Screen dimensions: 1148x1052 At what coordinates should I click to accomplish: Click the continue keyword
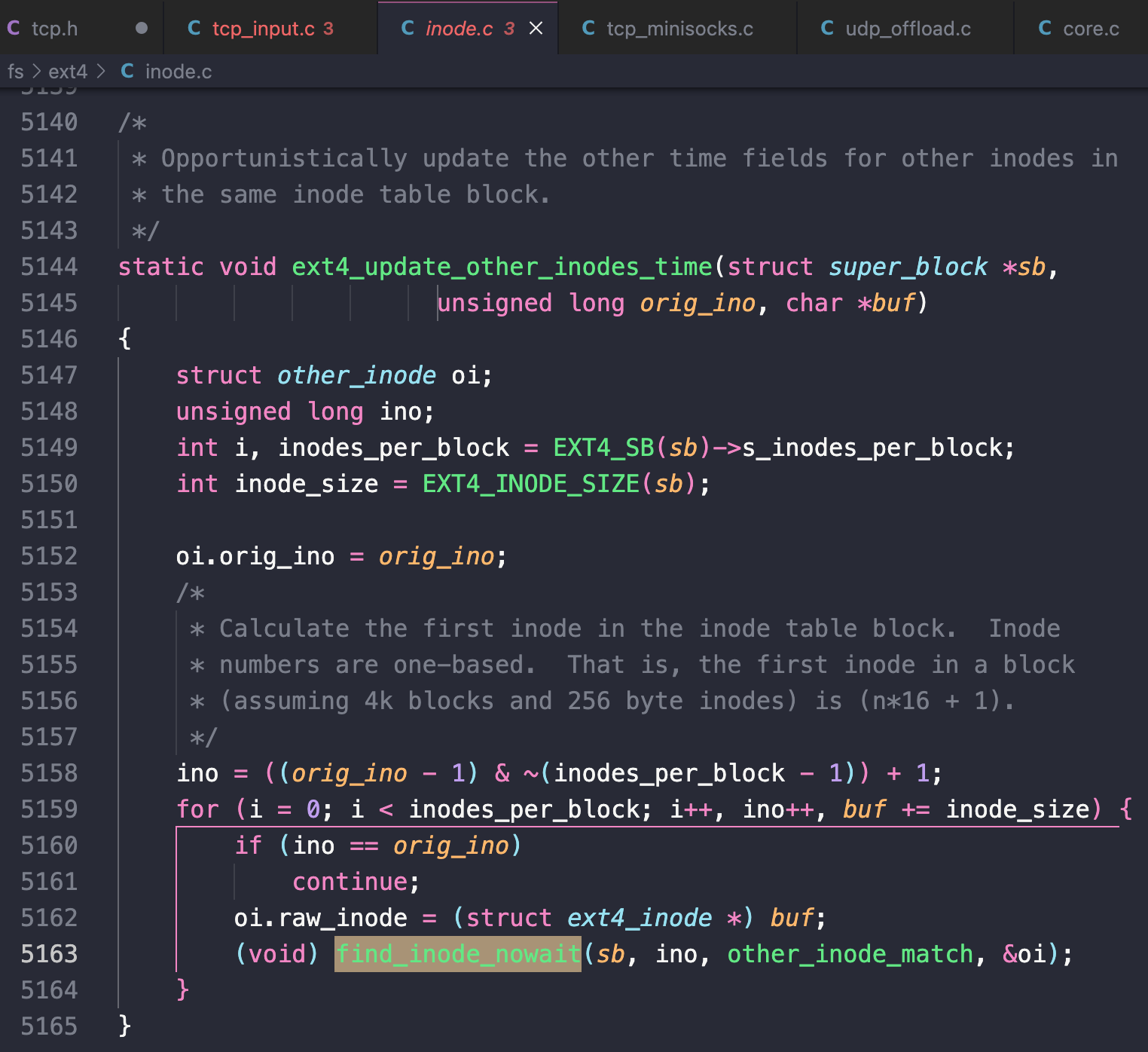pos(350,882)
